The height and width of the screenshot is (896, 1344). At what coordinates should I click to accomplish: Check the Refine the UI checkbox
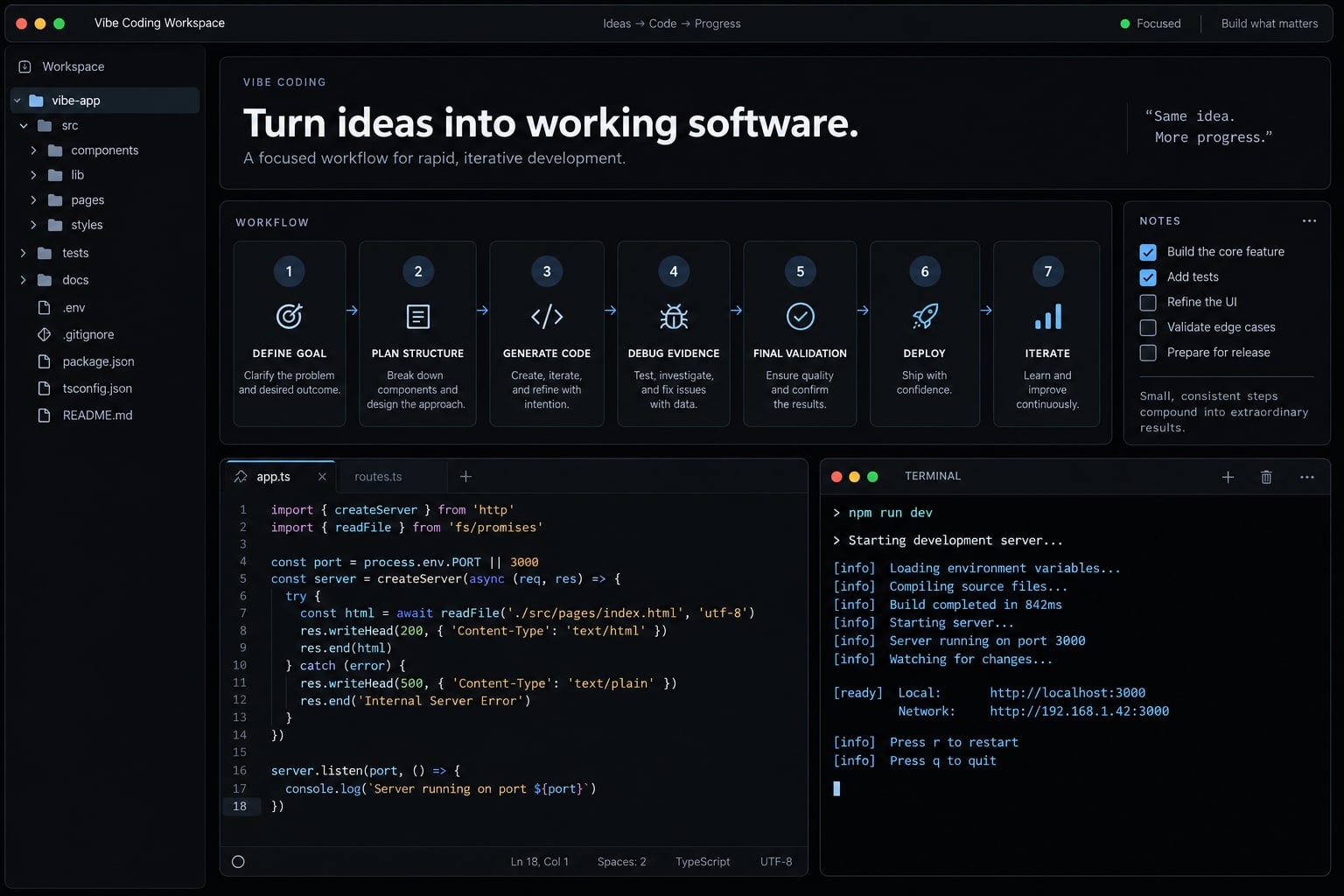point(1148,303)
